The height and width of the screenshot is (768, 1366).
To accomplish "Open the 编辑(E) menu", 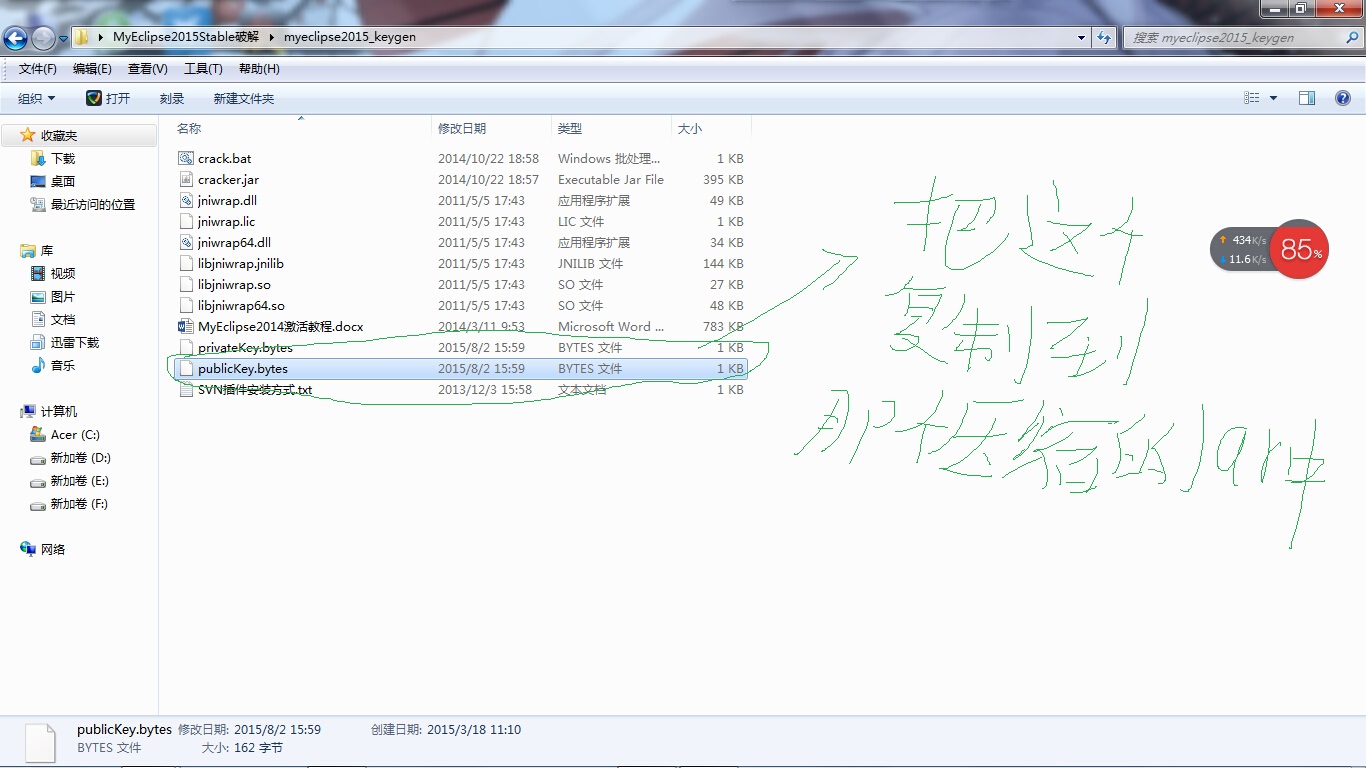I will [x=92, y=69].
